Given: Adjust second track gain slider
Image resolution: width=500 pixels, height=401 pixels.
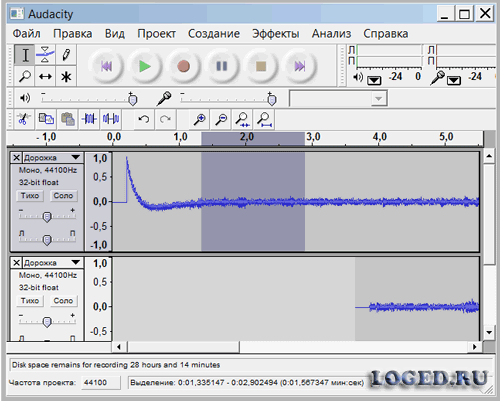Looking at the screenshot, I should point(47,321).
